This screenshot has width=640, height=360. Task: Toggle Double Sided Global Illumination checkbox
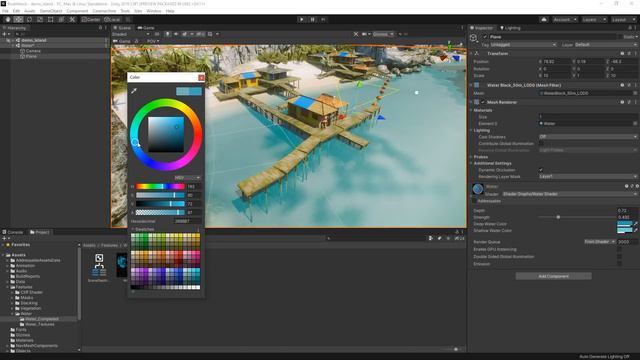[x=619, y=257]
